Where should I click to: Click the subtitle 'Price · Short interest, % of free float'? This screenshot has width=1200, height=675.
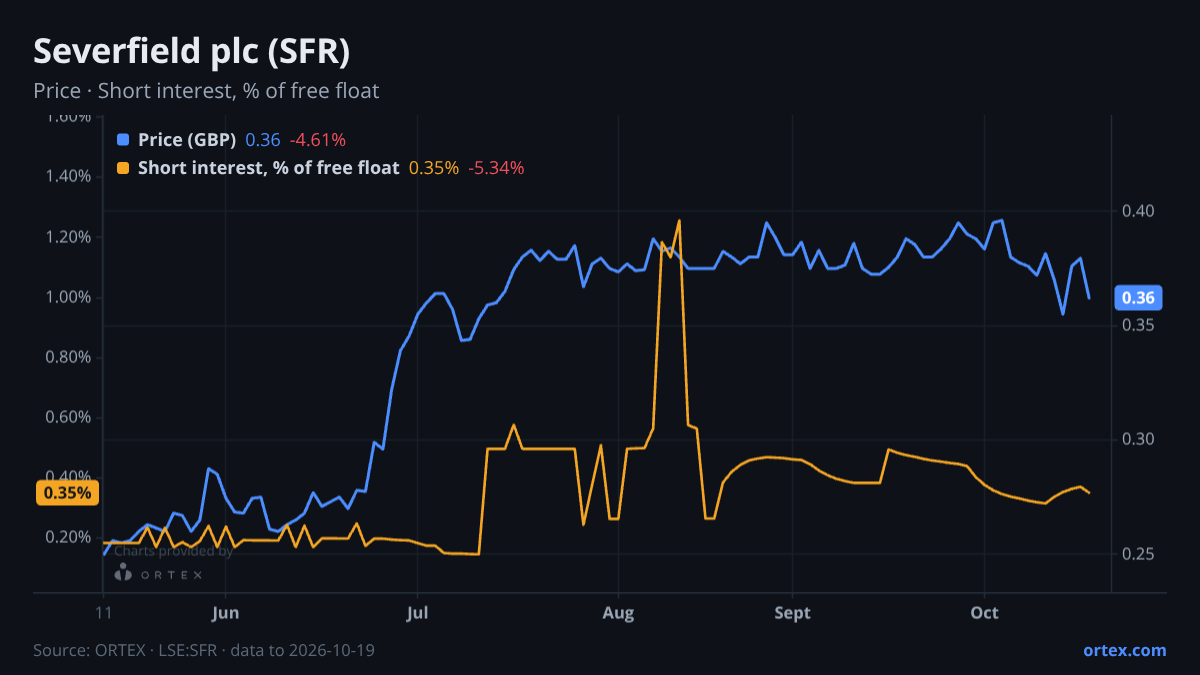point(206,91)
